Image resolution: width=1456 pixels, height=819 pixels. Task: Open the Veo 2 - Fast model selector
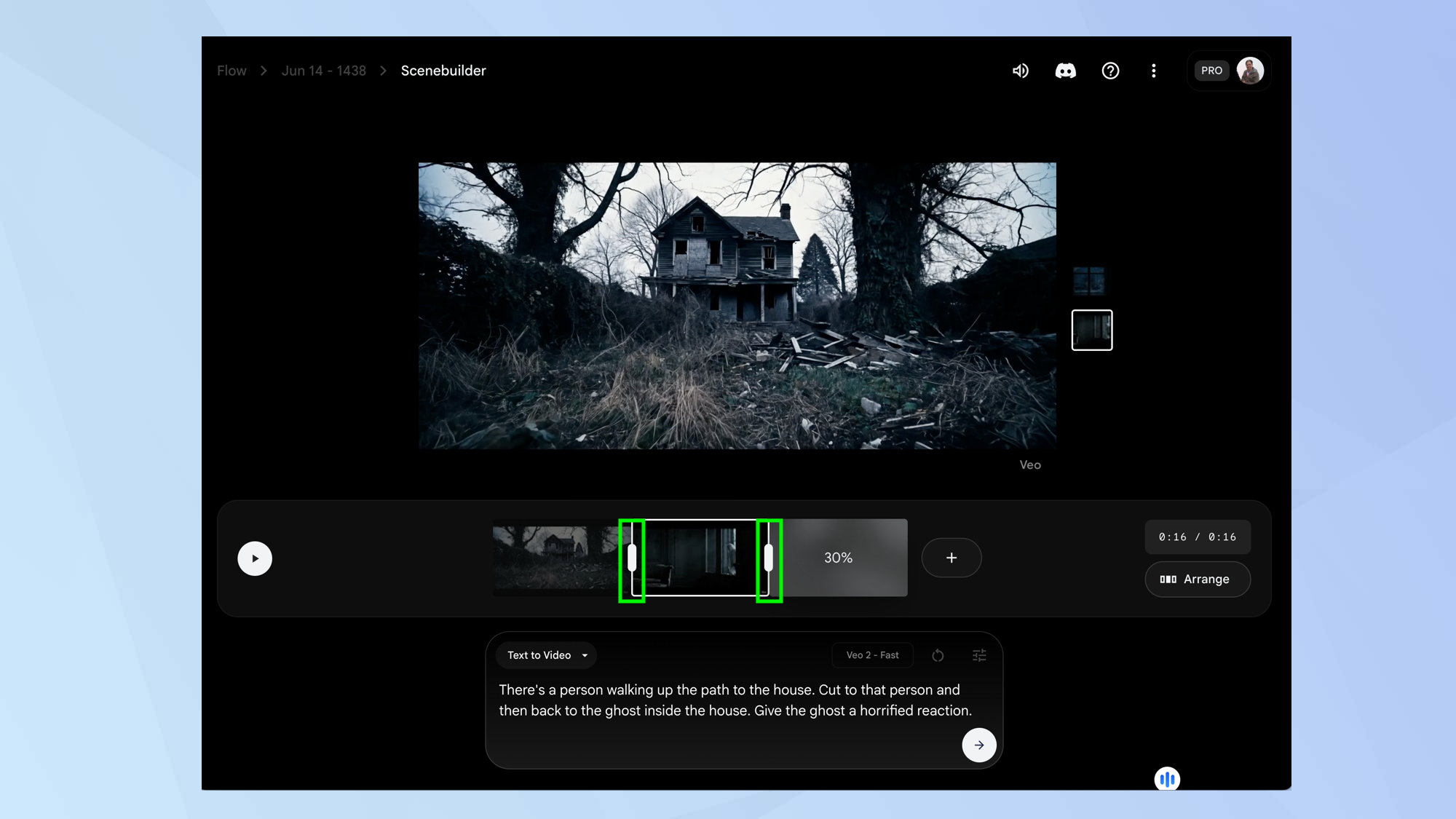[872, 655]
